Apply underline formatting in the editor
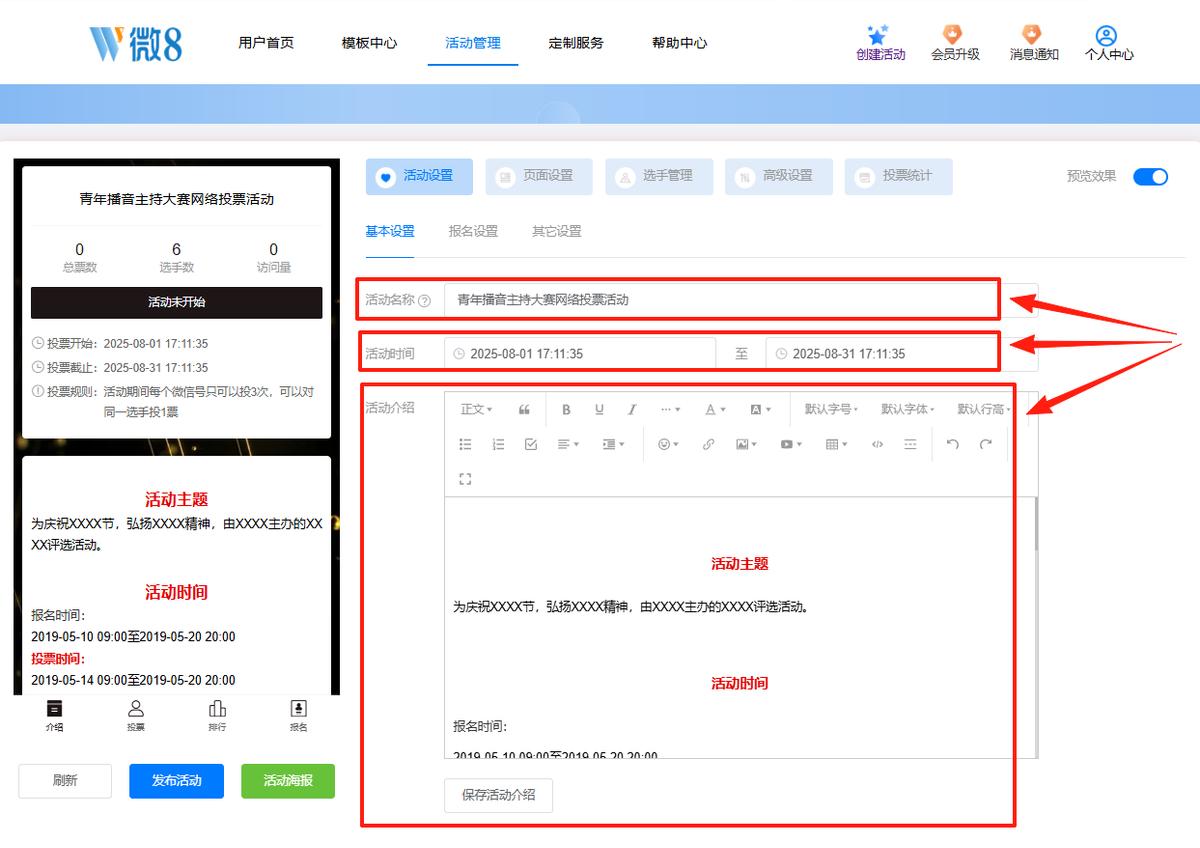 click(x=599, y=409)
